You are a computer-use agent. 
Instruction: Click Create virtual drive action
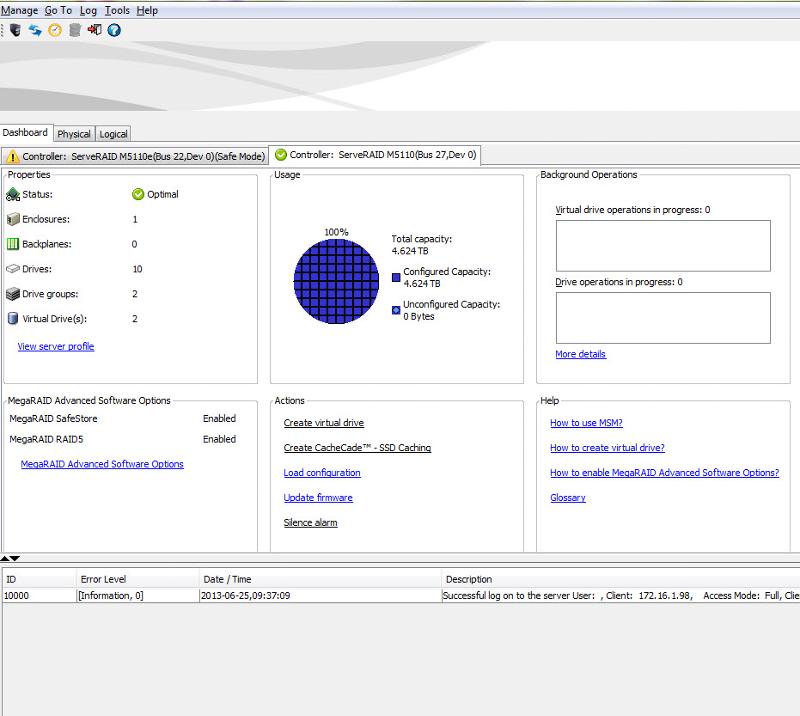323,423
